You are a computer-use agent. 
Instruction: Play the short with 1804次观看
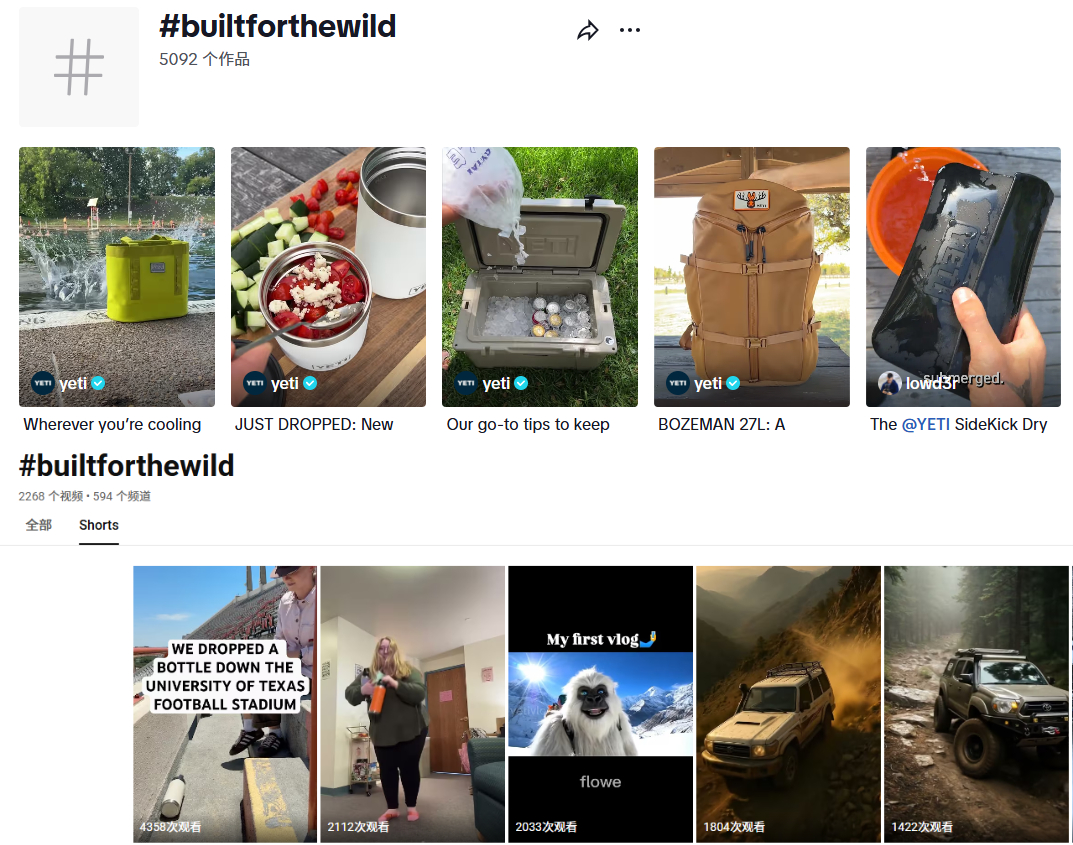(x=788, y=703)
